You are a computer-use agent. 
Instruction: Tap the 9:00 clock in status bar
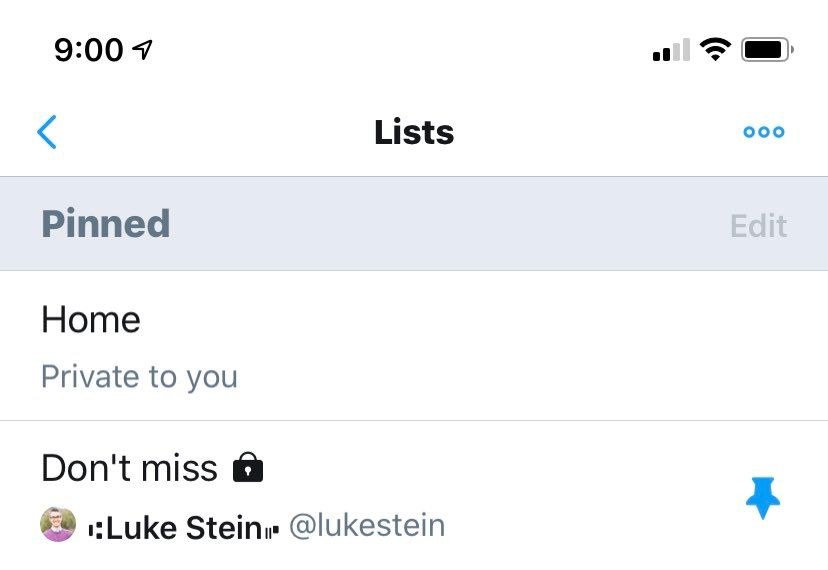89,50
